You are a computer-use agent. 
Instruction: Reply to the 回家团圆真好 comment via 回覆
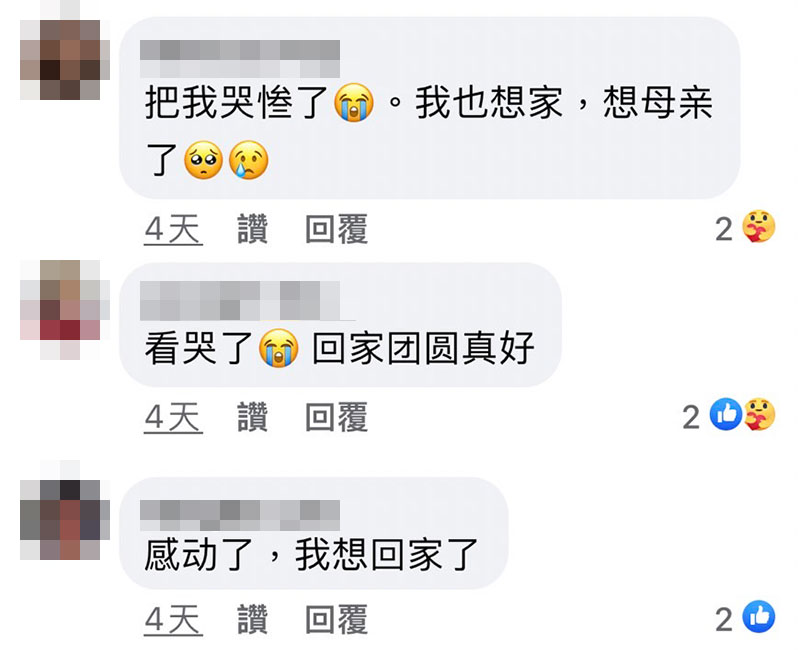coord(337,417)
